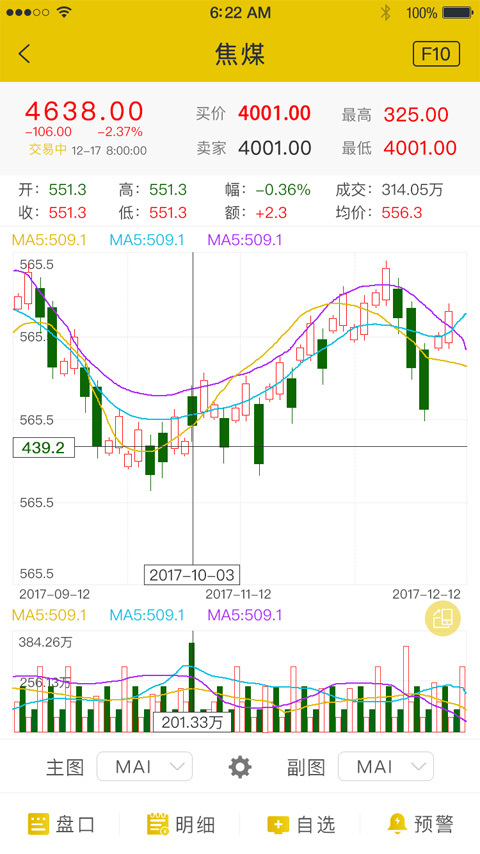The image size is (480, 854).
Task: Open the F10 info button
Action: click(436, 54)
